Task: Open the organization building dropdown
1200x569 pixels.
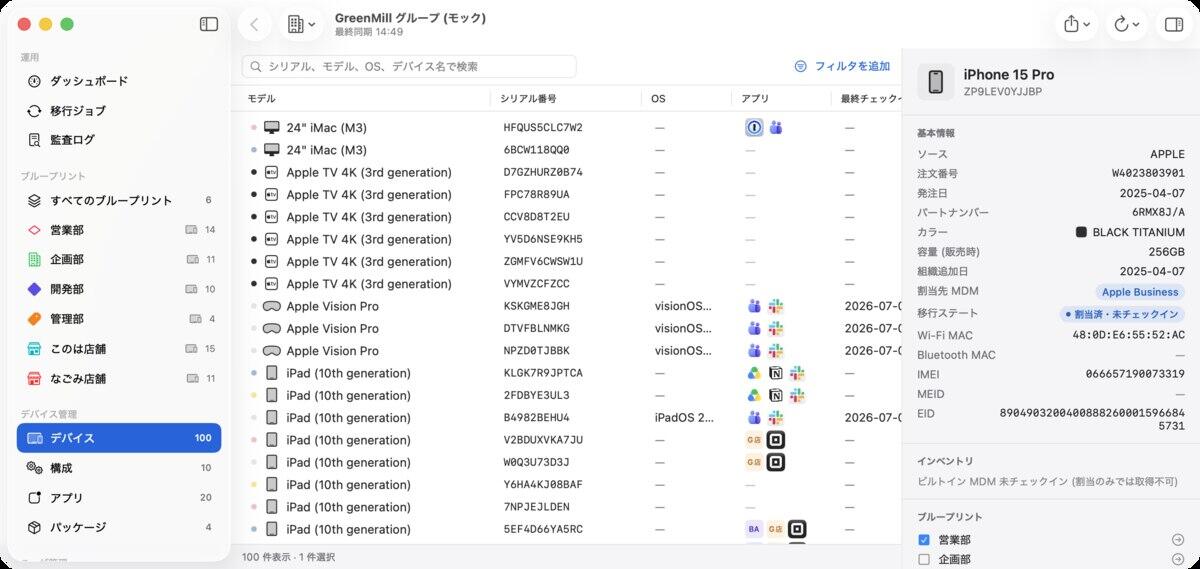Action: pos(301,25)
